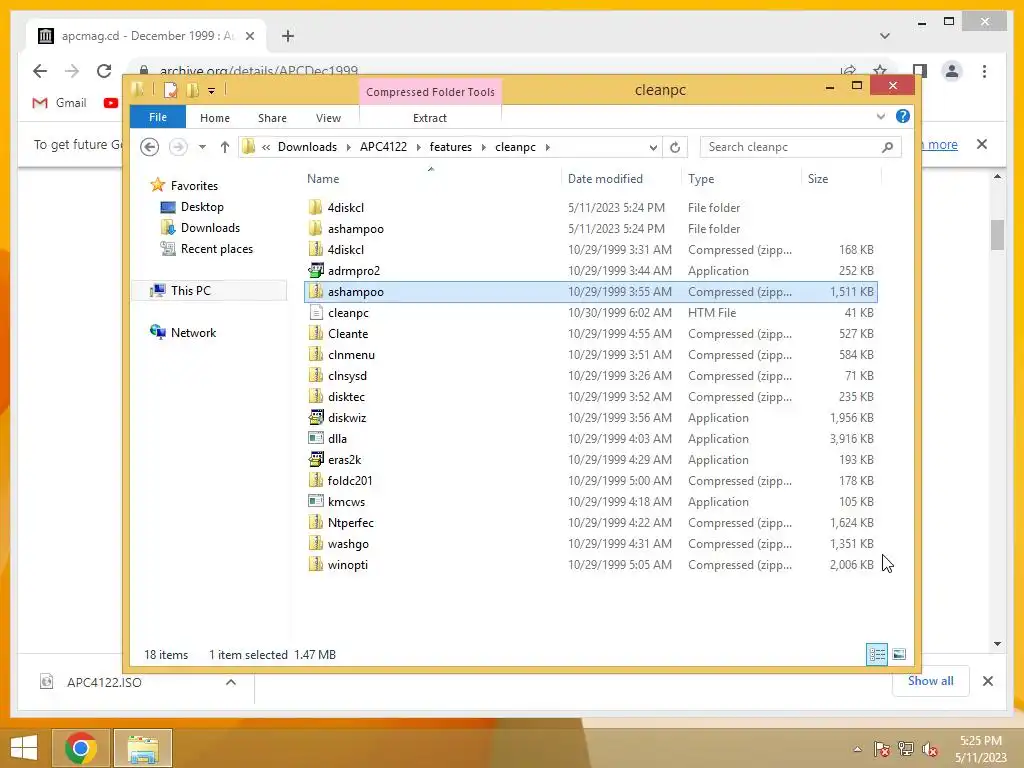The width and height of the screenshot is (1024, 768).
Task: Expand recent locations dropdown arrow
Action: click(202, 147)
